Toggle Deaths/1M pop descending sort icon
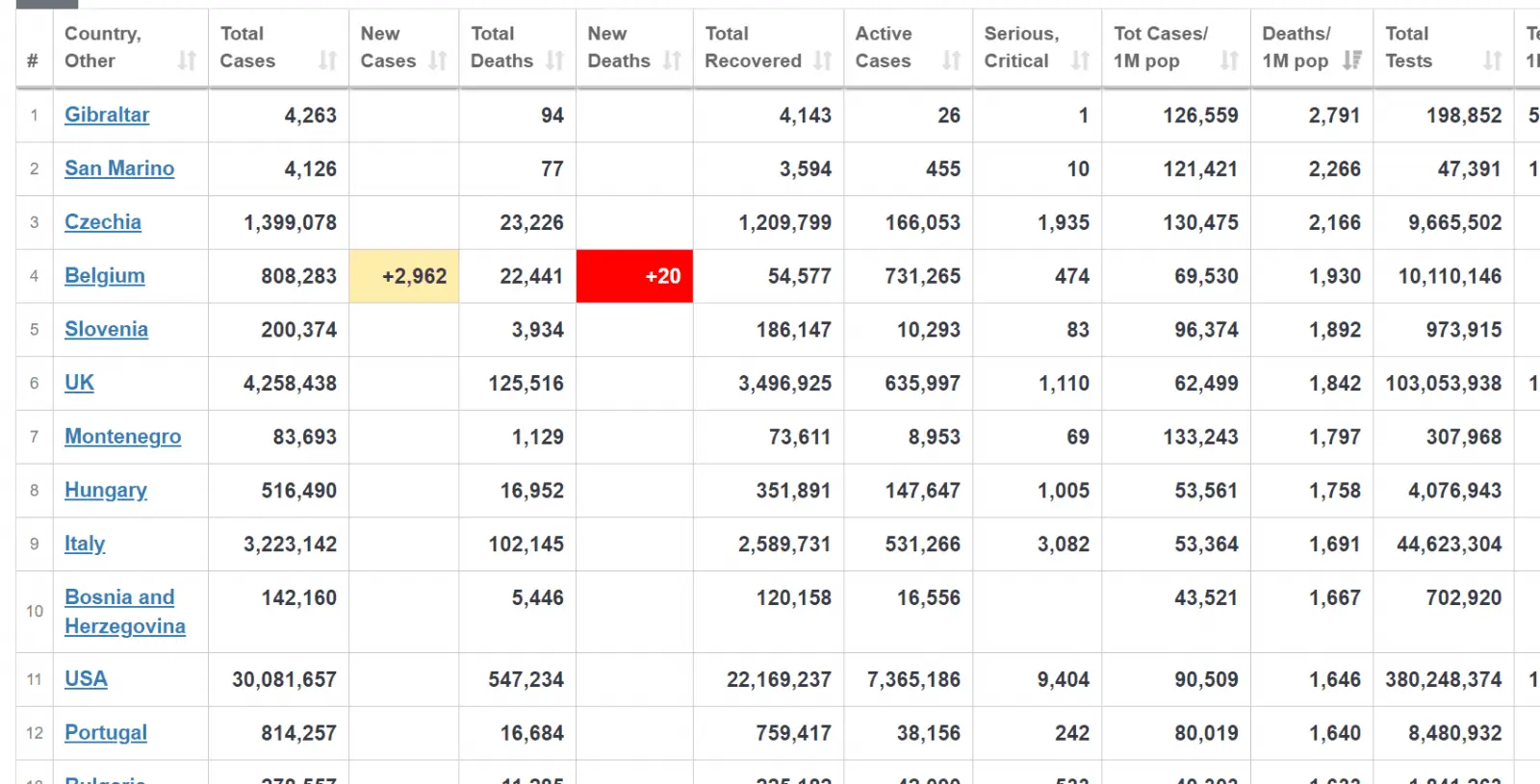Image resolution: width=1540 pixels, height=784 pixels. pos(1352,62)
